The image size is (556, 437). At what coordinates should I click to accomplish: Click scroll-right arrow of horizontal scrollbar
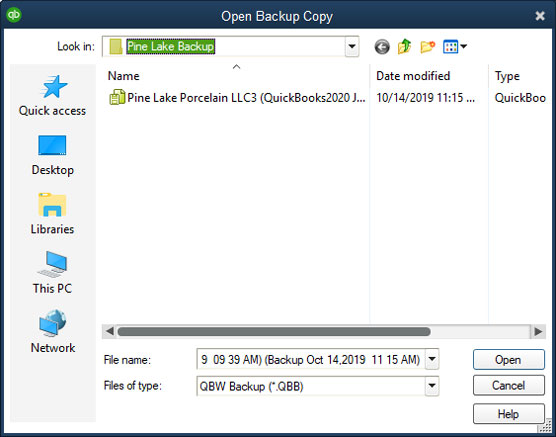(x=538, y=331)
